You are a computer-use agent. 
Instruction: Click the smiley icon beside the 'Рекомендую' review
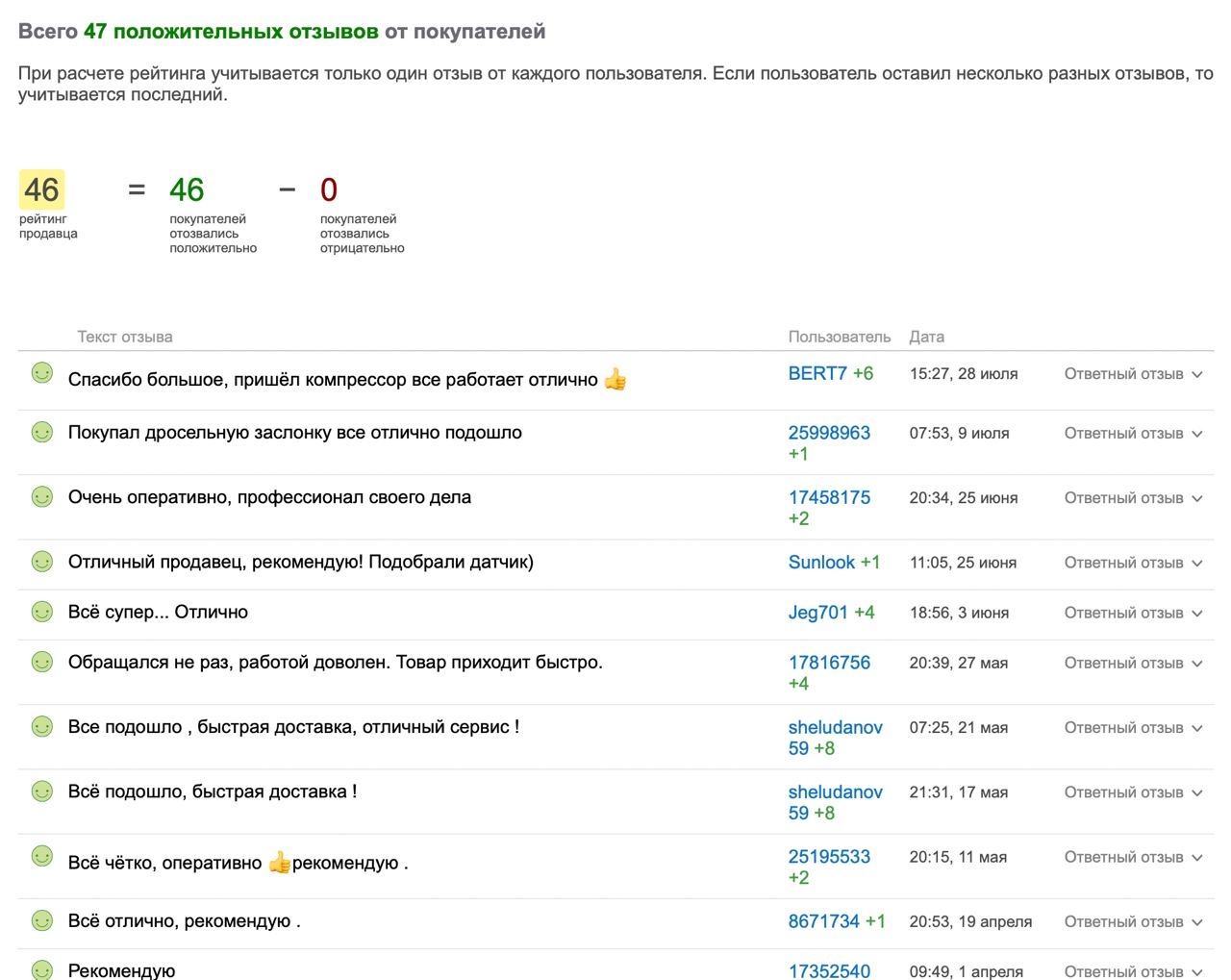pos(42,969)
